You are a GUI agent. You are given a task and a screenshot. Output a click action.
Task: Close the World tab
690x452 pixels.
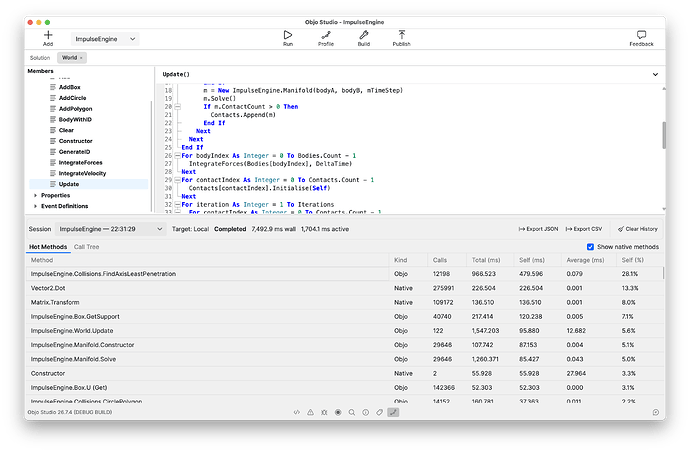tap(81, 58)
